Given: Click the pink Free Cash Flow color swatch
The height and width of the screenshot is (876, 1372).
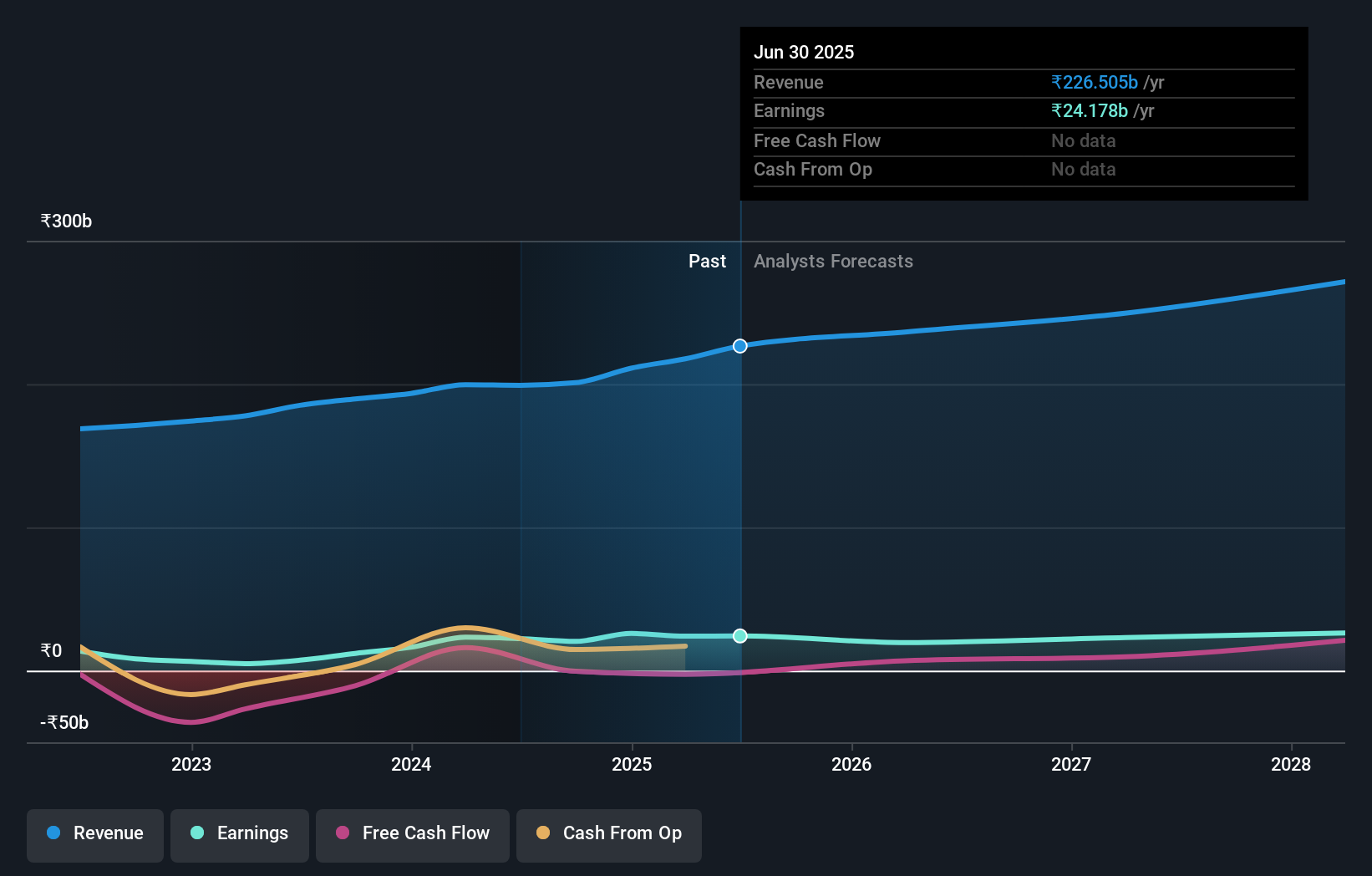Looking at the screenshot, I should (341, 833).
